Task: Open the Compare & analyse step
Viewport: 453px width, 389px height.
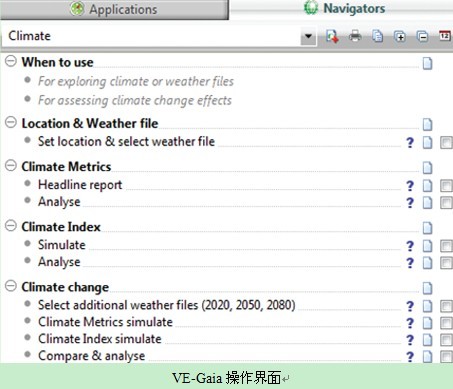Action: pos(92,356)
